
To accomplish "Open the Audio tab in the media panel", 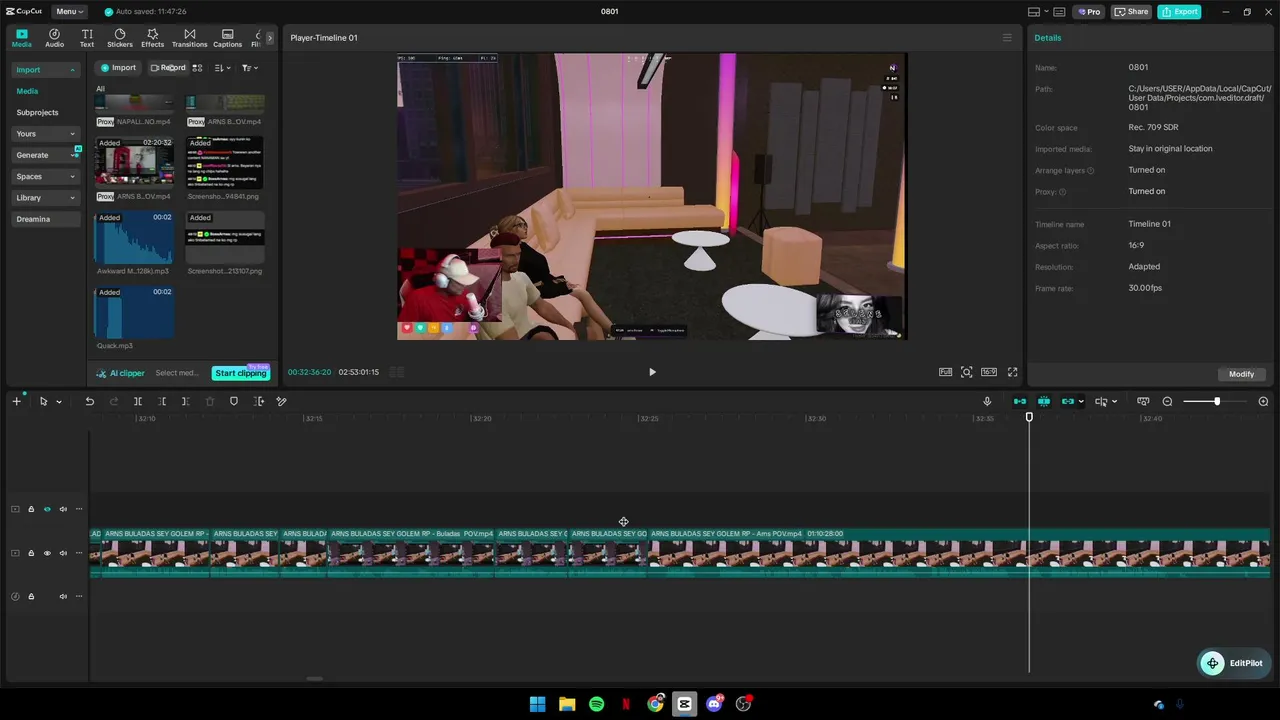I will (x=54, y=38).
